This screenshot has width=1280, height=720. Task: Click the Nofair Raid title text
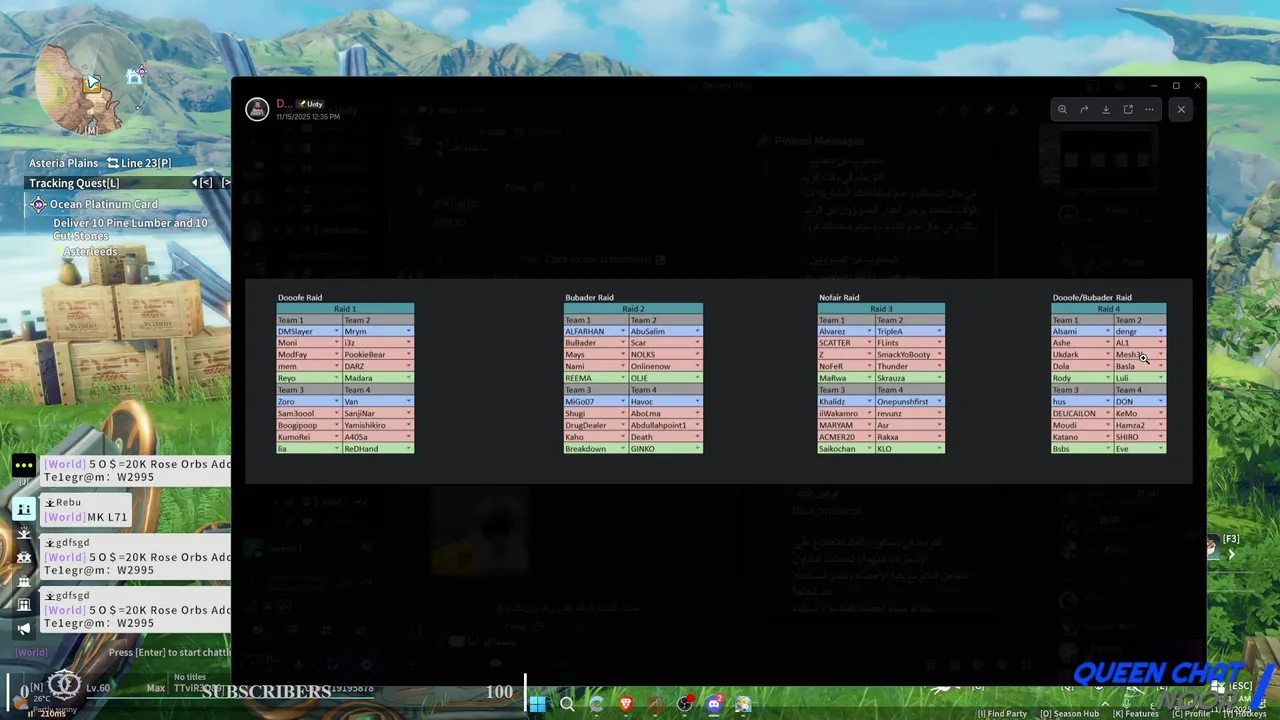[839, 297]
